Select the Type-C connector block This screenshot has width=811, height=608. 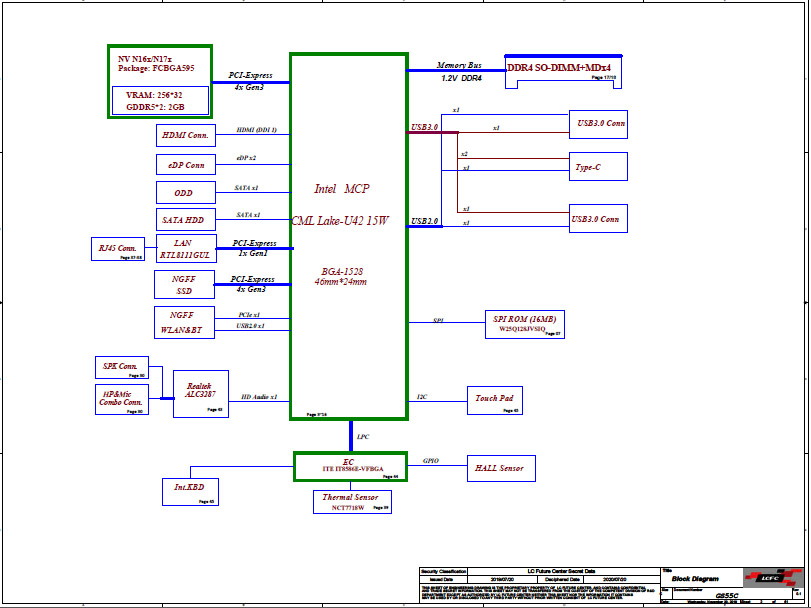[x=597, y=167]
